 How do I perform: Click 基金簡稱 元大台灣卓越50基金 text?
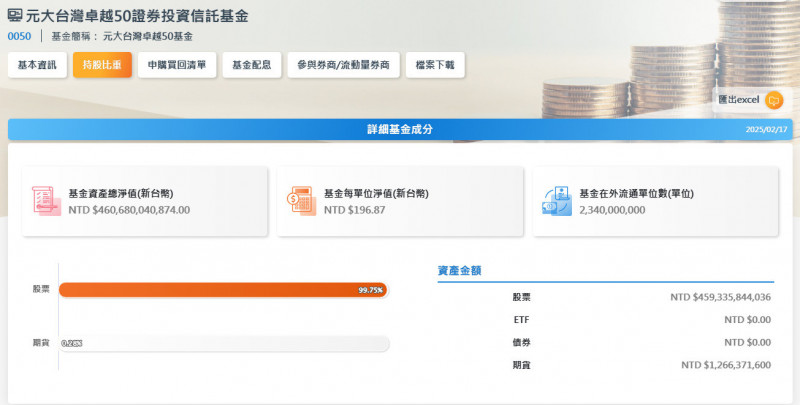122,36
